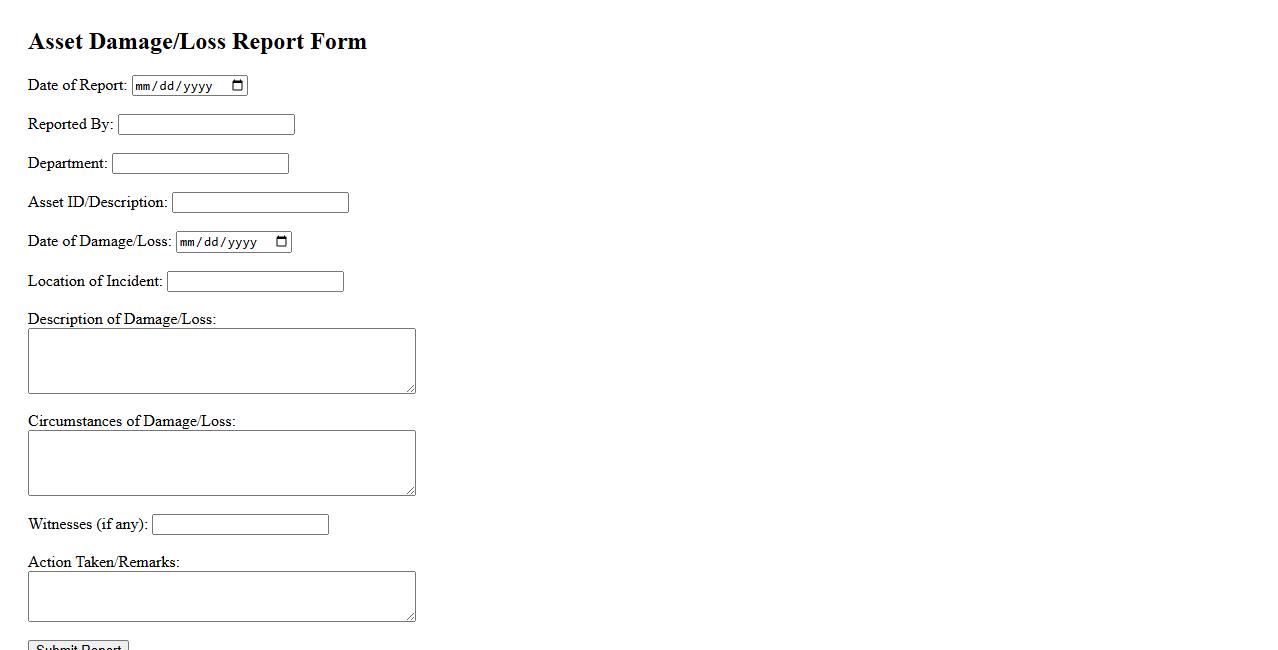The width and height of the screenshot is (1278, 650).
Task: Click resize handle of Circumstances of Damage/Loss box
Action: [410, 490]
